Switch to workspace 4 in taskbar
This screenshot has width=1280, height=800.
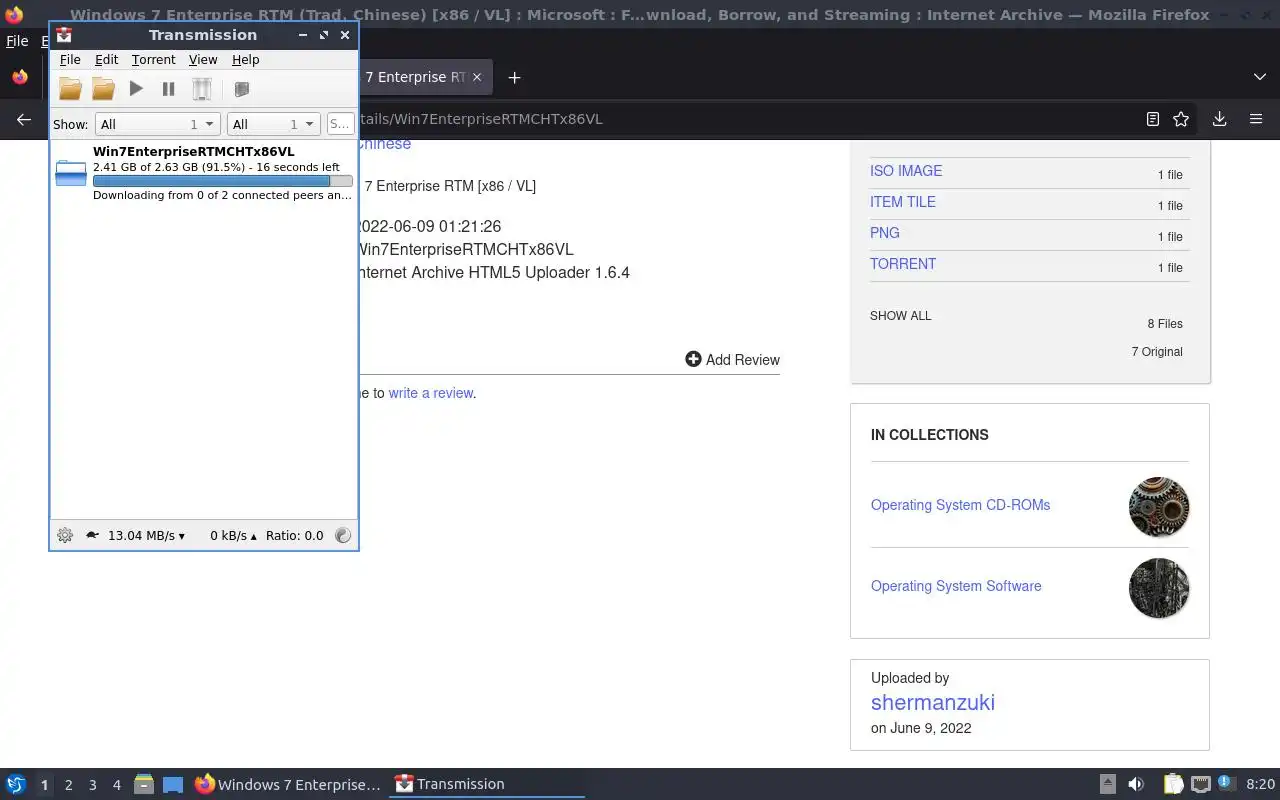(116, 785)
